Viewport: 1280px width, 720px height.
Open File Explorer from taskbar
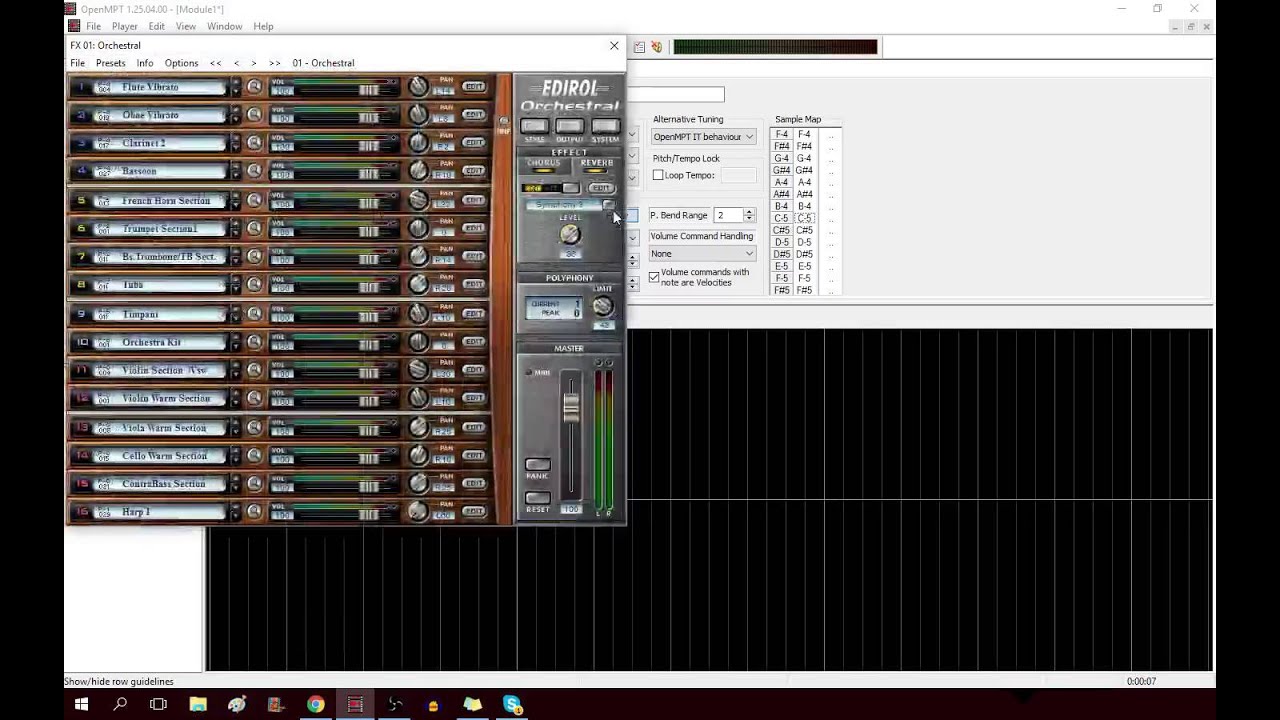198,704
